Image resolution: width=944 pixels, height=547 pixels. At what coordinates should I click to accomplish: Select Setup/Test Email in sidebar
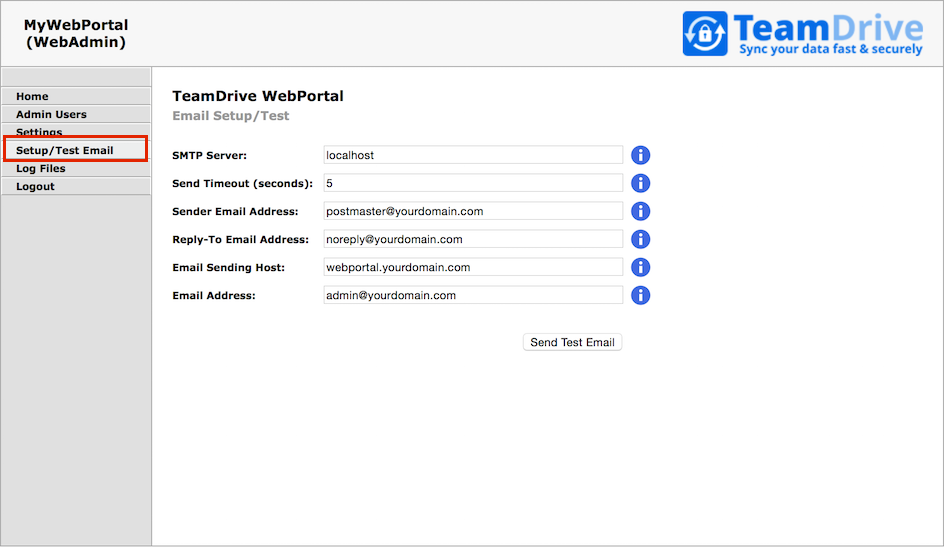point(76,149)
